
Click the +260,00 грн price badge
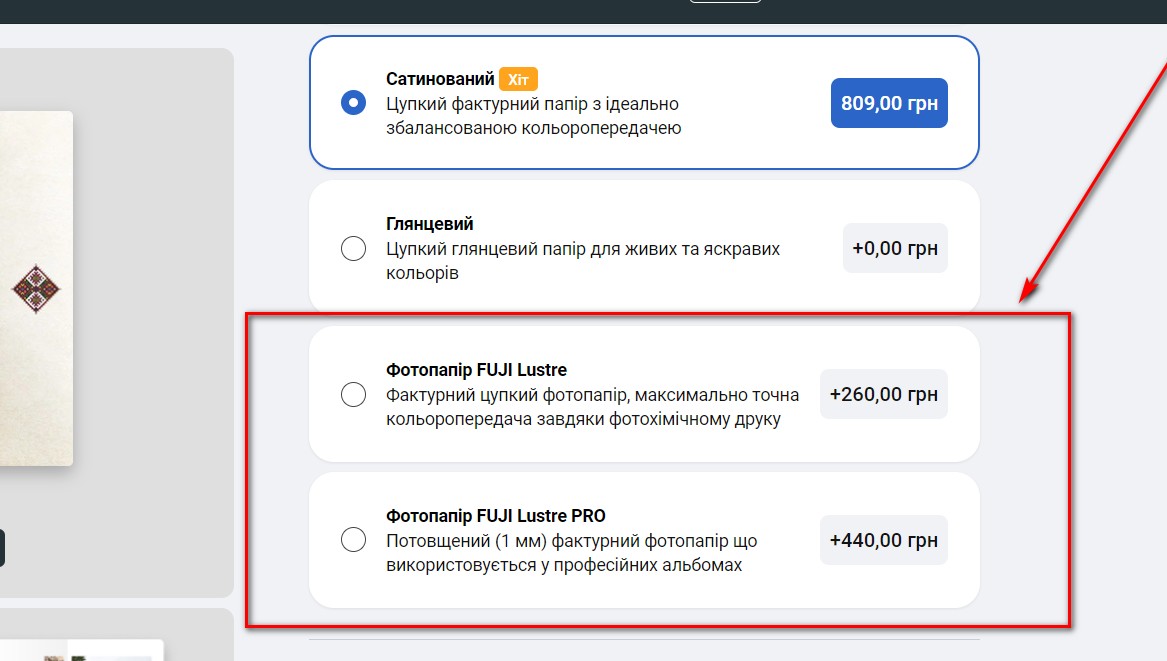(884, 394)
